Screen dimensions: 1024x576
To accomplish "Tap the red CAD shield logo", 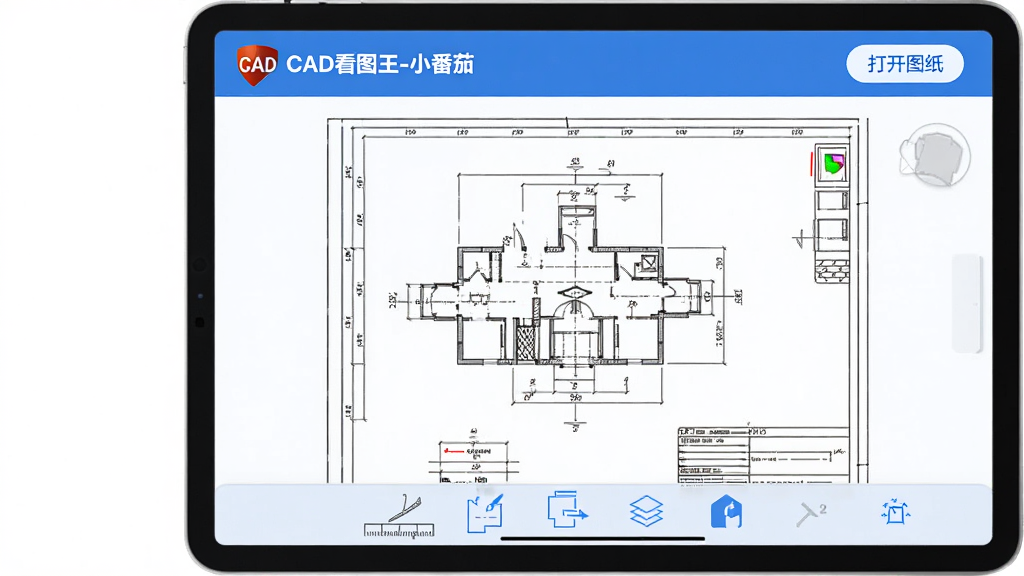I will click(x=256, y=65).
